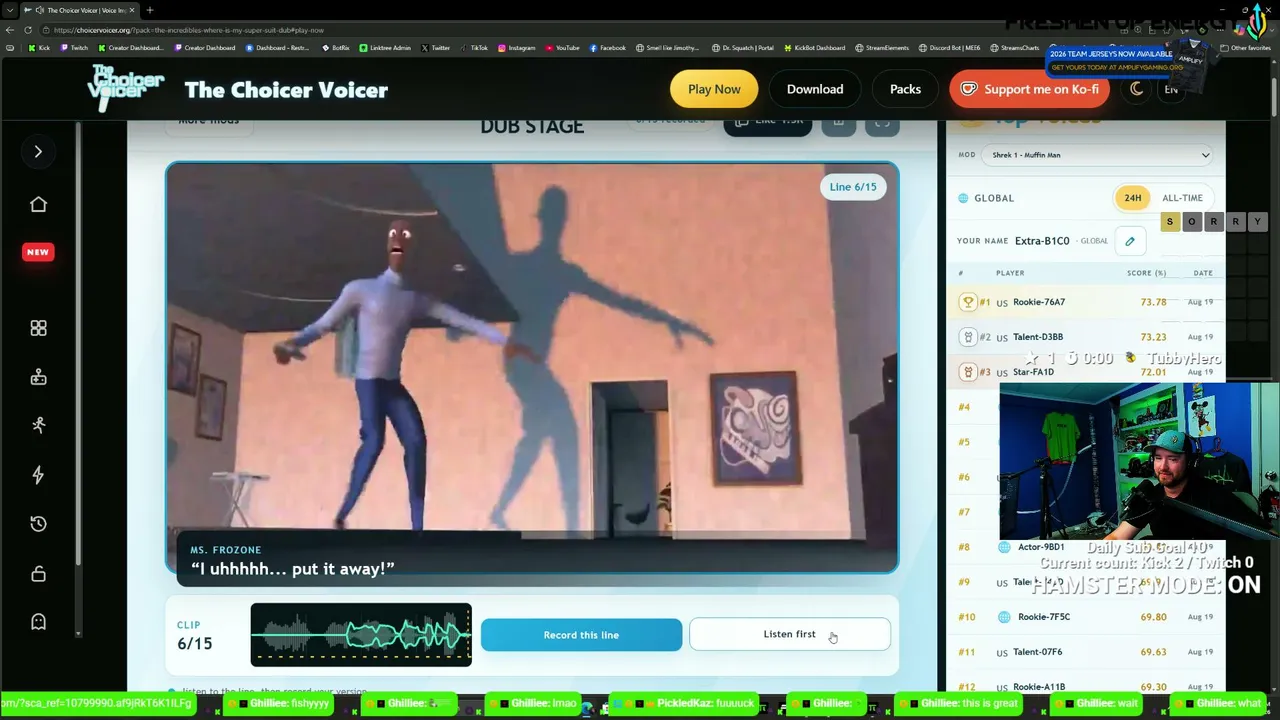Viewport: 1280px width, 720px height.
Task: Click the Incredibles video clip
Action: coord(532,368)
